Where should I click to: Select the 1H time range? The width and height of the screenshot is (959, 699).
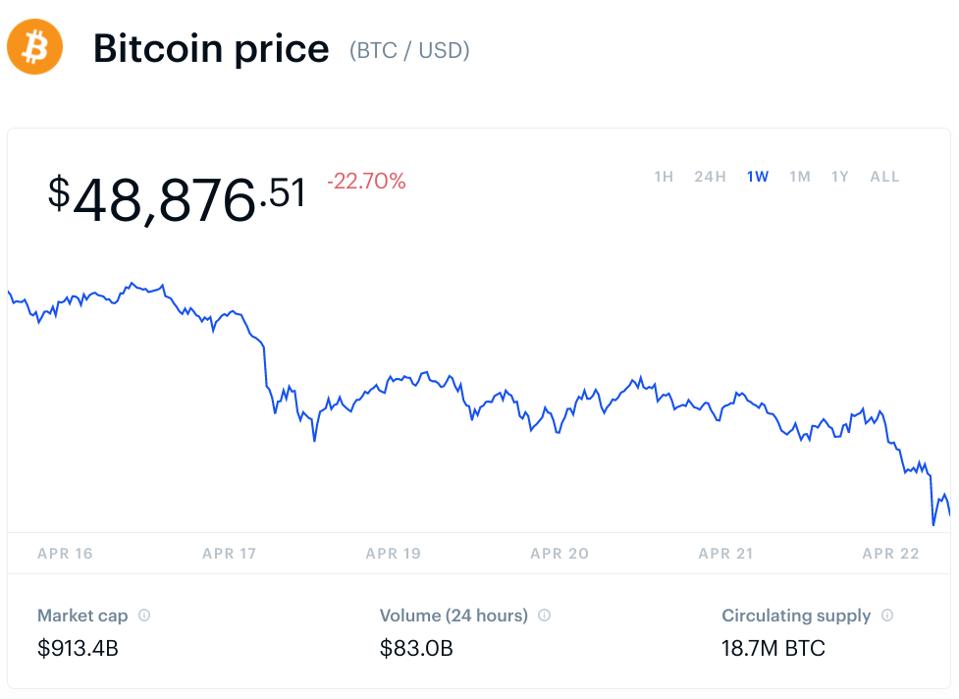coord(664,177)
